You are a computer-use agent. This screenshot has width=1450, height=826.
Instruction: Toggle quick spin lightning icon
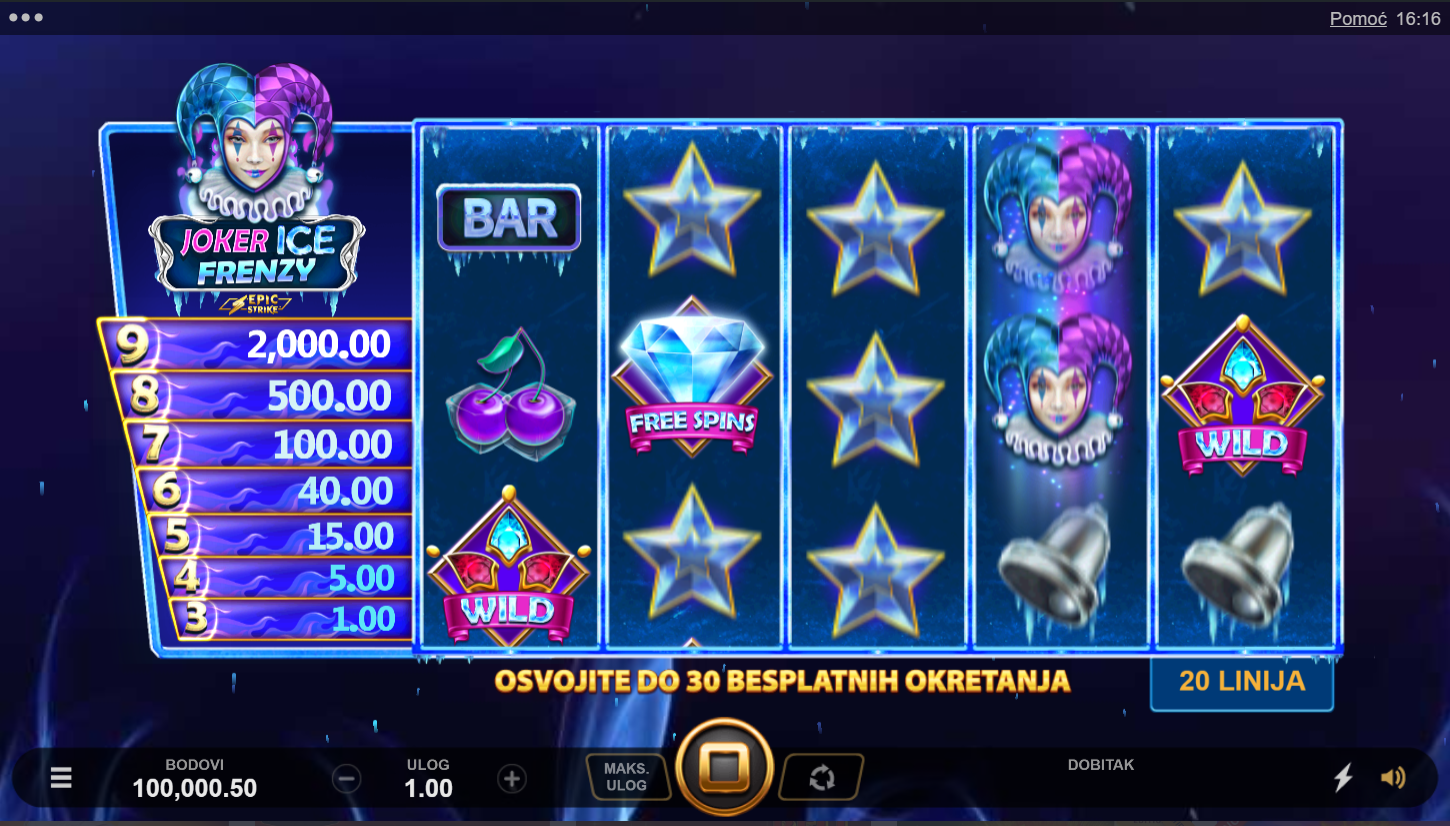pyautogui.click(x=1343, y=777)
